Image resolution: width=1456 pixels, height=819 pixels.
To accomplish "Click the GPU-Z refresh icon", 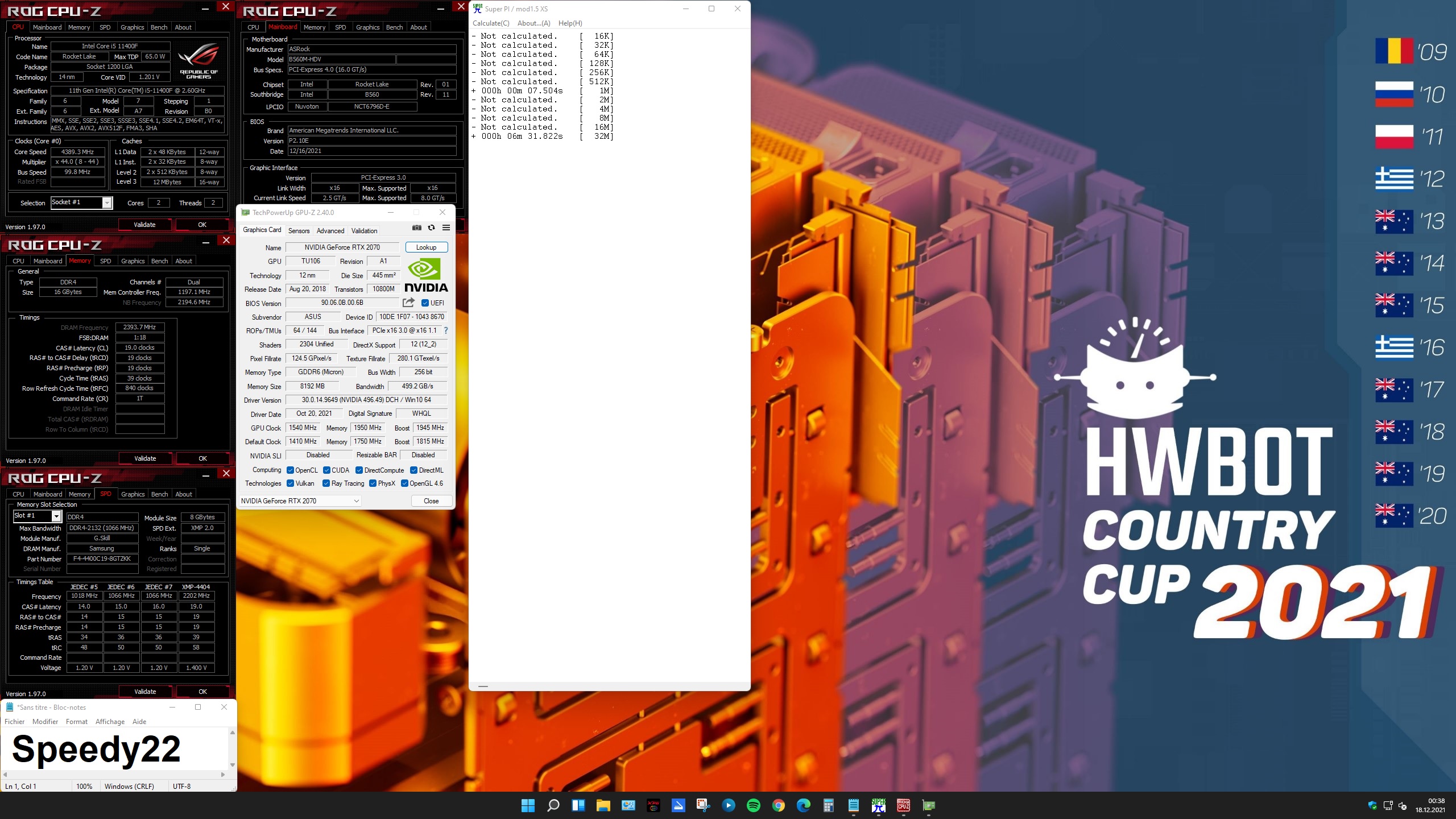I will coord(432,228).
